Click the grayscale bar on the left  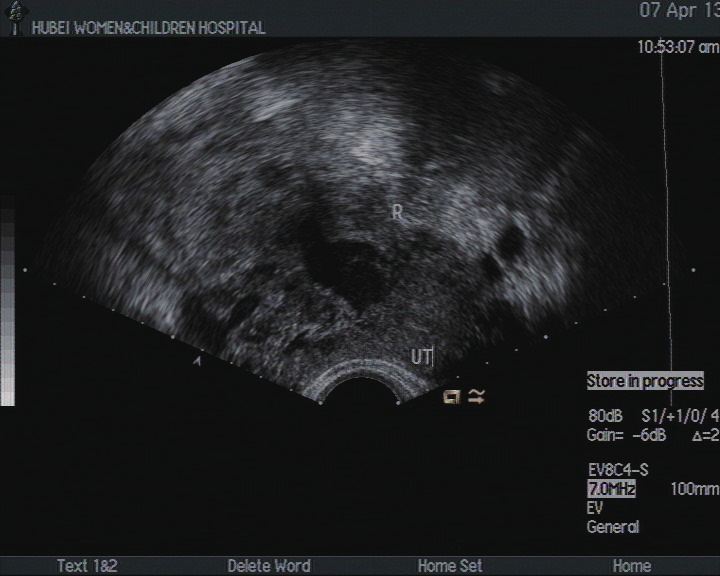coord(7,308)
